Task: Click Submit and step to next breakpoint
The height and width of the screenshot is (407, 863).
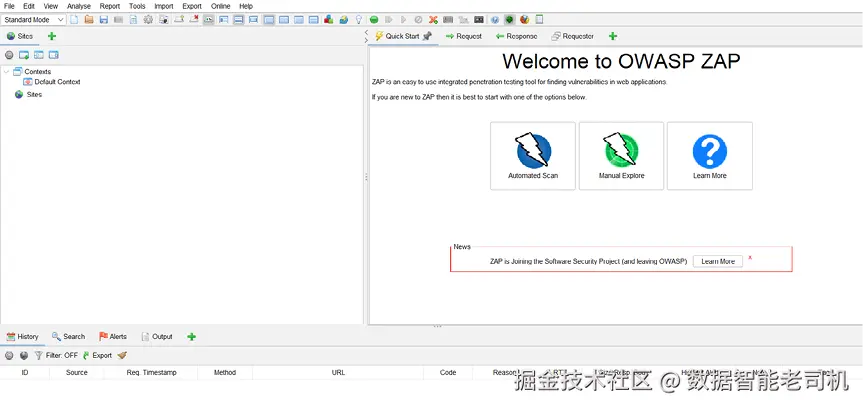Action: click(389, 20)
